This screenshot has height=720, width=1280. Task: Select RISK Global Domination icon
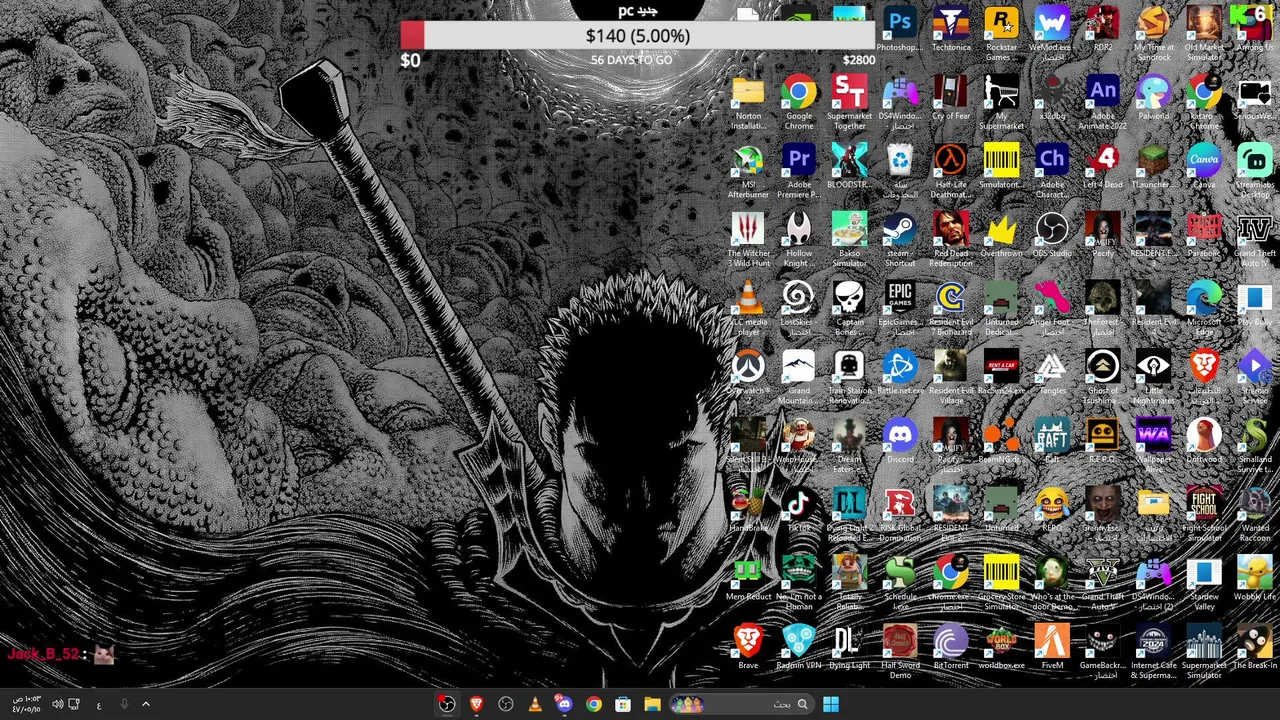tap(900, 516)
